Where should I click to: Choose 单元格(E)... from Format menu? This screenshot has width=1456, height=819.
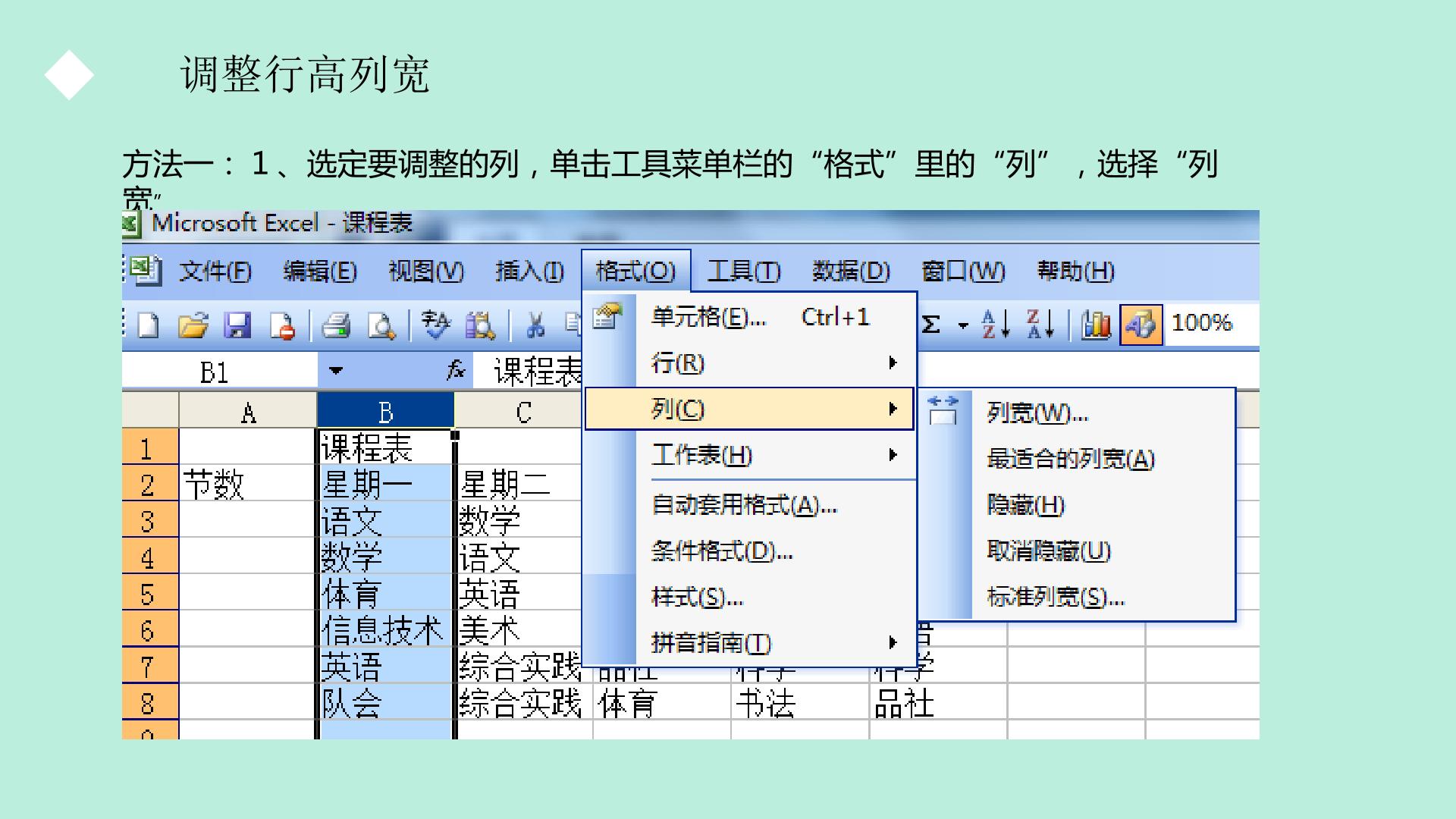click(751, 317)
